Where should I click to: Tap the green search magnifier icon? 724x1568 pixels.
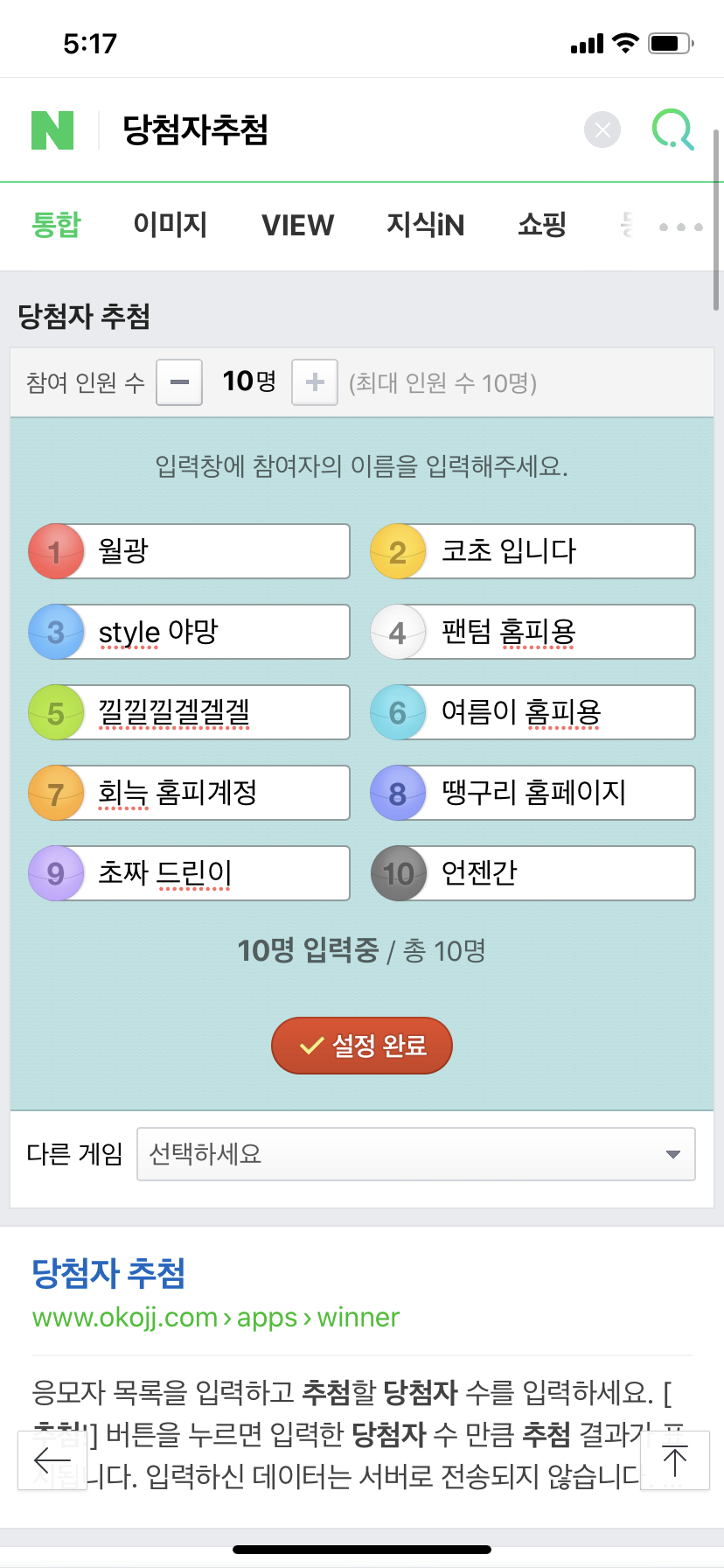pyautogui.click(x=673, y=130)
